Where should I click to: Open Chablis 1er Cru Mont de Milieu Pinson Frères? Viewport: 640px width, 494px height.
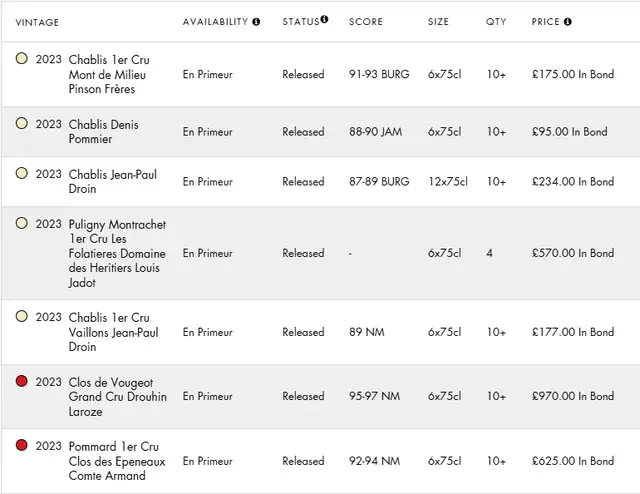point(108,74)
